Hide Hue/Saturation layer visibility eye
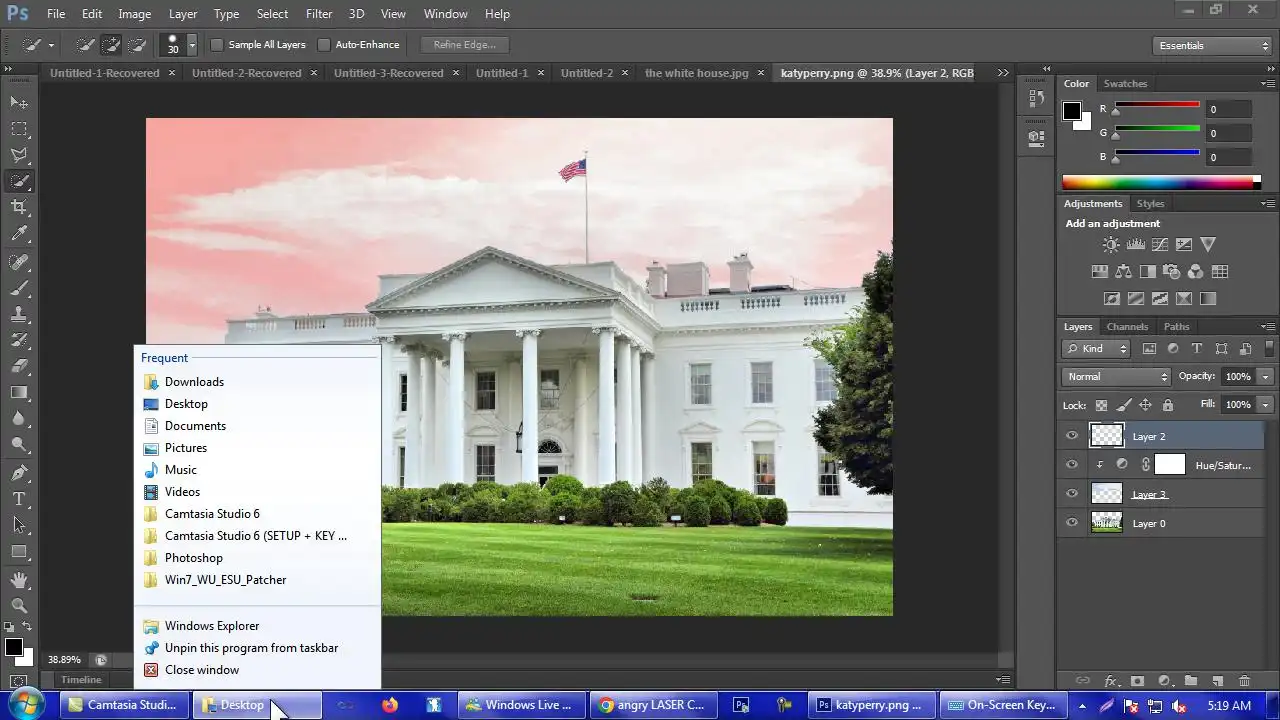 click(1072, 464)
